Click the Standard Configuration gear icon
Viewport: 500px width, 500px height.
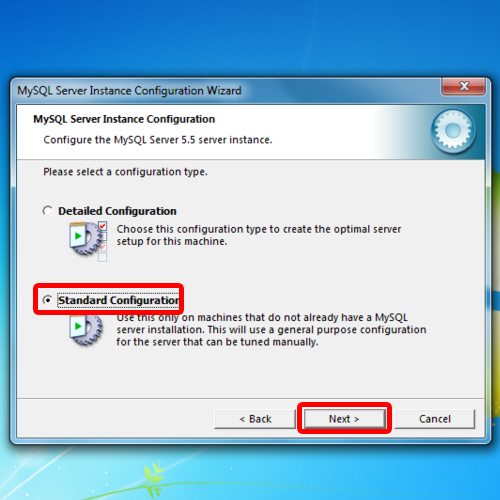[86, 330]
